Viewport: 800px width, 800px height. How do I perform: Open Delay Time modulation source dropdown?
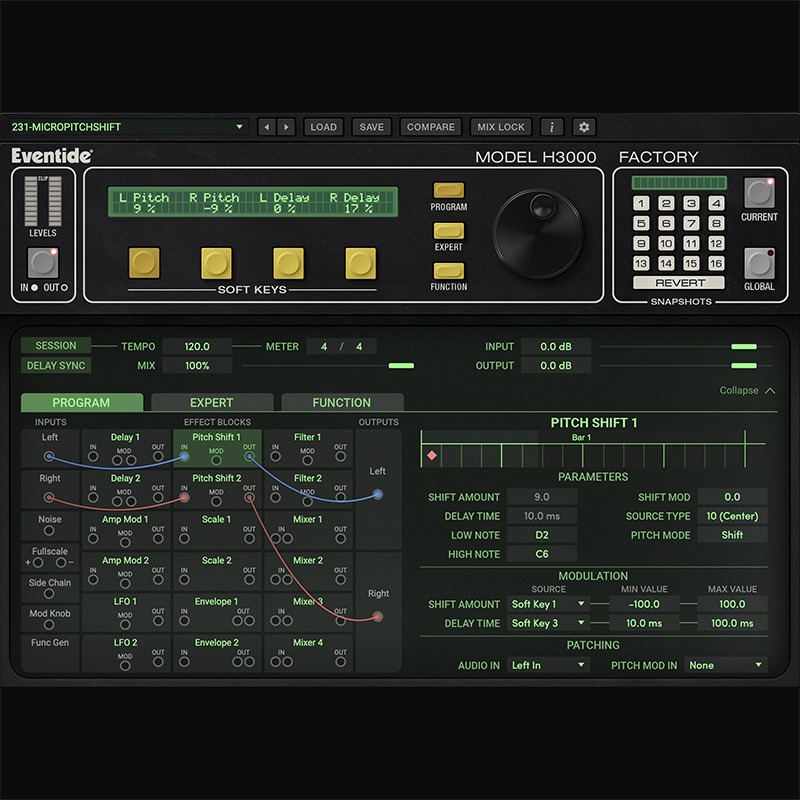pos(548,623)
